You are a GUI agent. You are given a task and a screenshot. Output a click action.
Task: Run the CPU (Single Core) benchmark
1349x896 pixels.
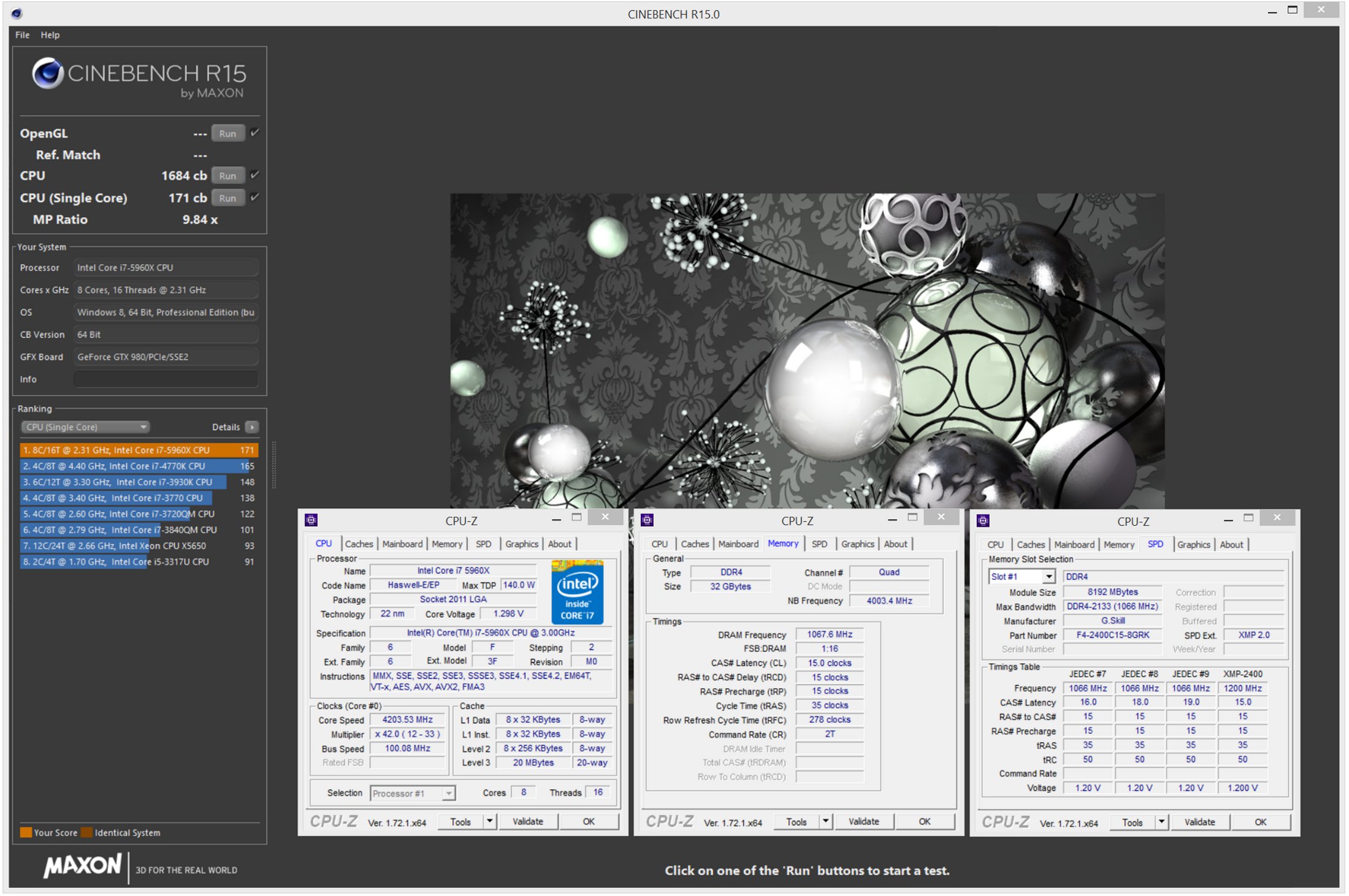click(227, 197)
